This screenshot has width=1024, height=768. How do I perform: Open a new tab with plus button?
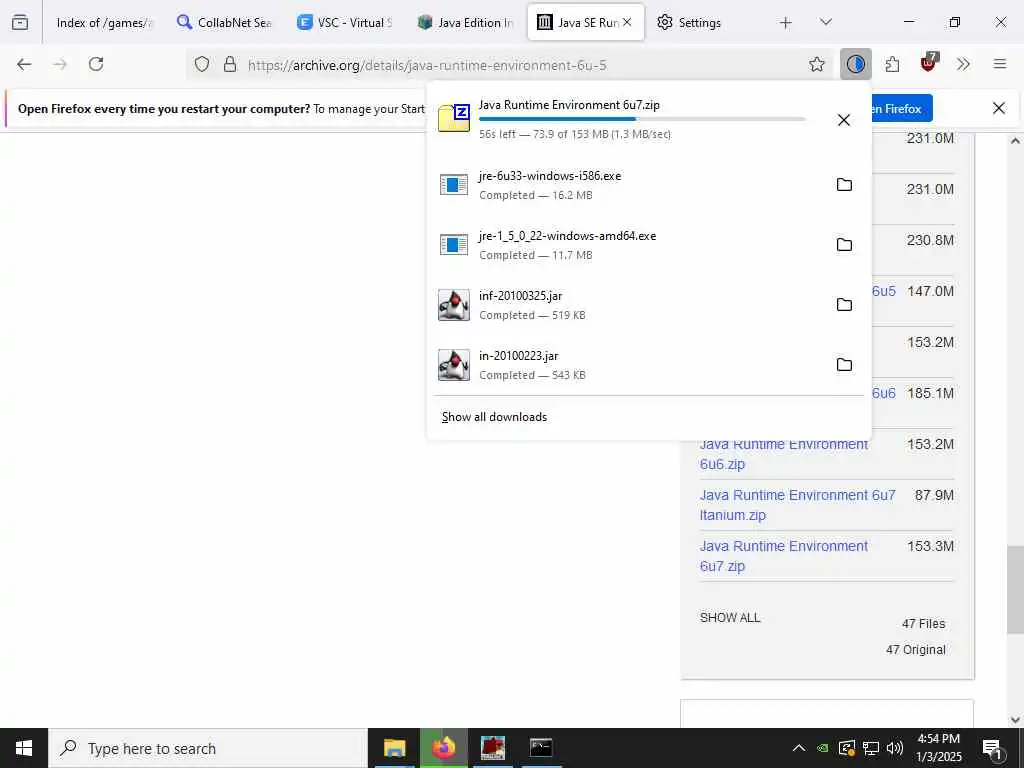(786, 22)
